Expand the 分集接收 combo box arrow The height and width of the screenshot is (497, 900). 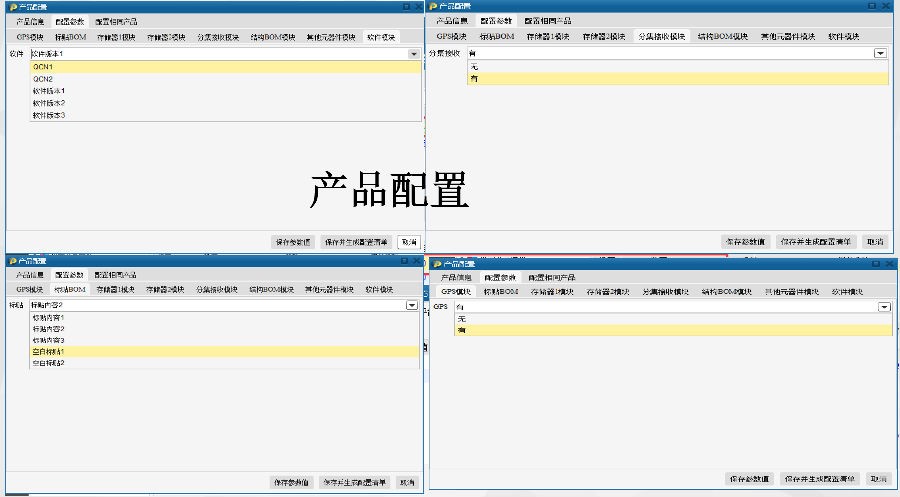880,53
